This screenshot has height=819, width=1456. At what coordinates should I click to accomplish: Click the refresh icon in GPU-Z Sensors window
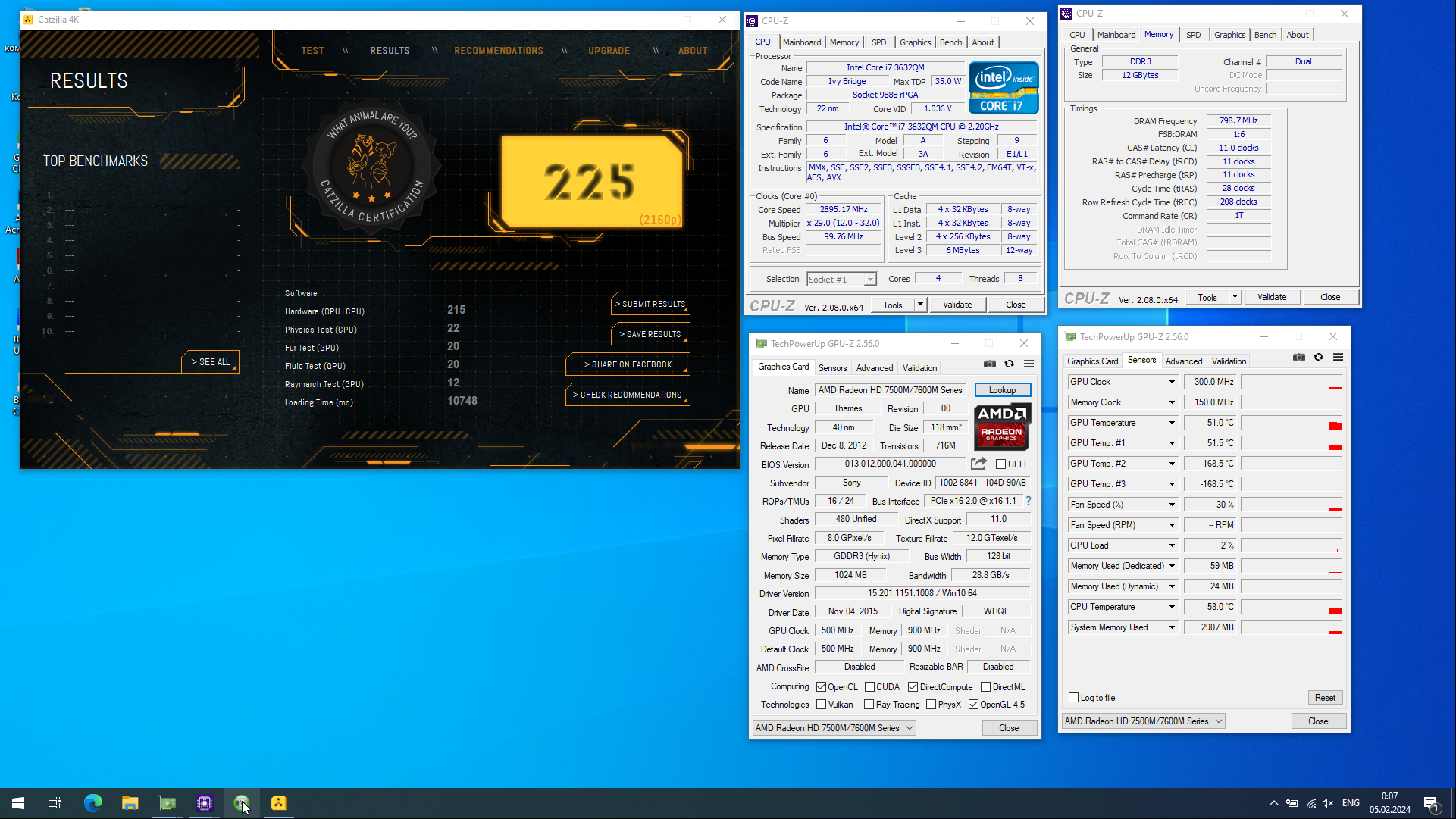pyautogui.click(x=1319, y=357)
